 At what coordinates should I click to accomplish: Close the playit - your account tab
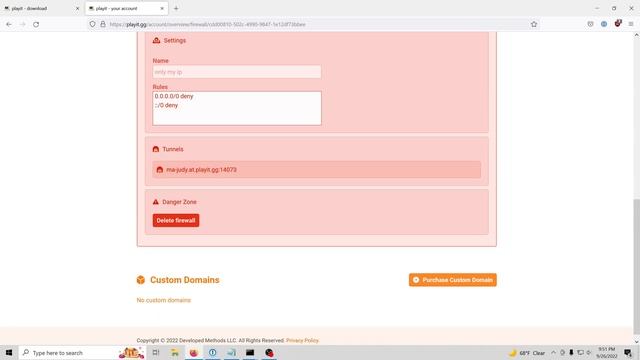pos(162,8)
